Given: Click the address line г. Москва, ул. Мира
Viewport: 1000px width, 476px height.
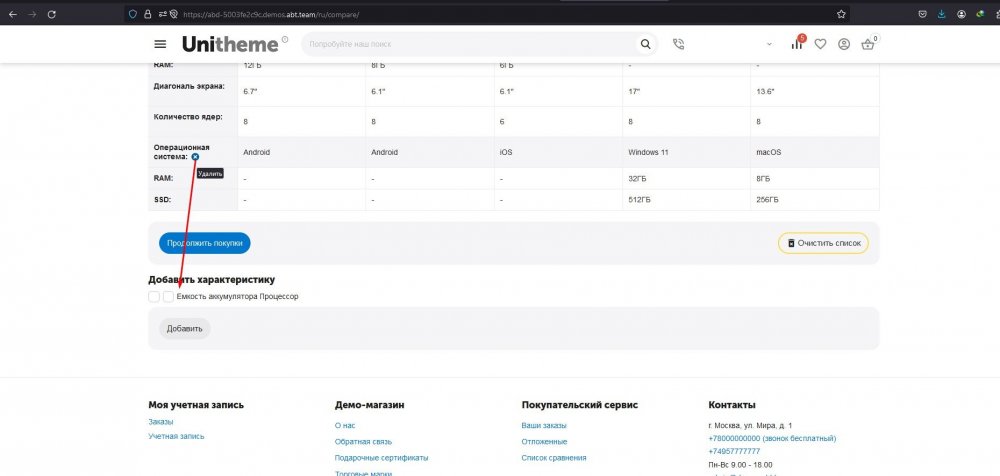Looking at the screenshot, I should click(750, 425).
